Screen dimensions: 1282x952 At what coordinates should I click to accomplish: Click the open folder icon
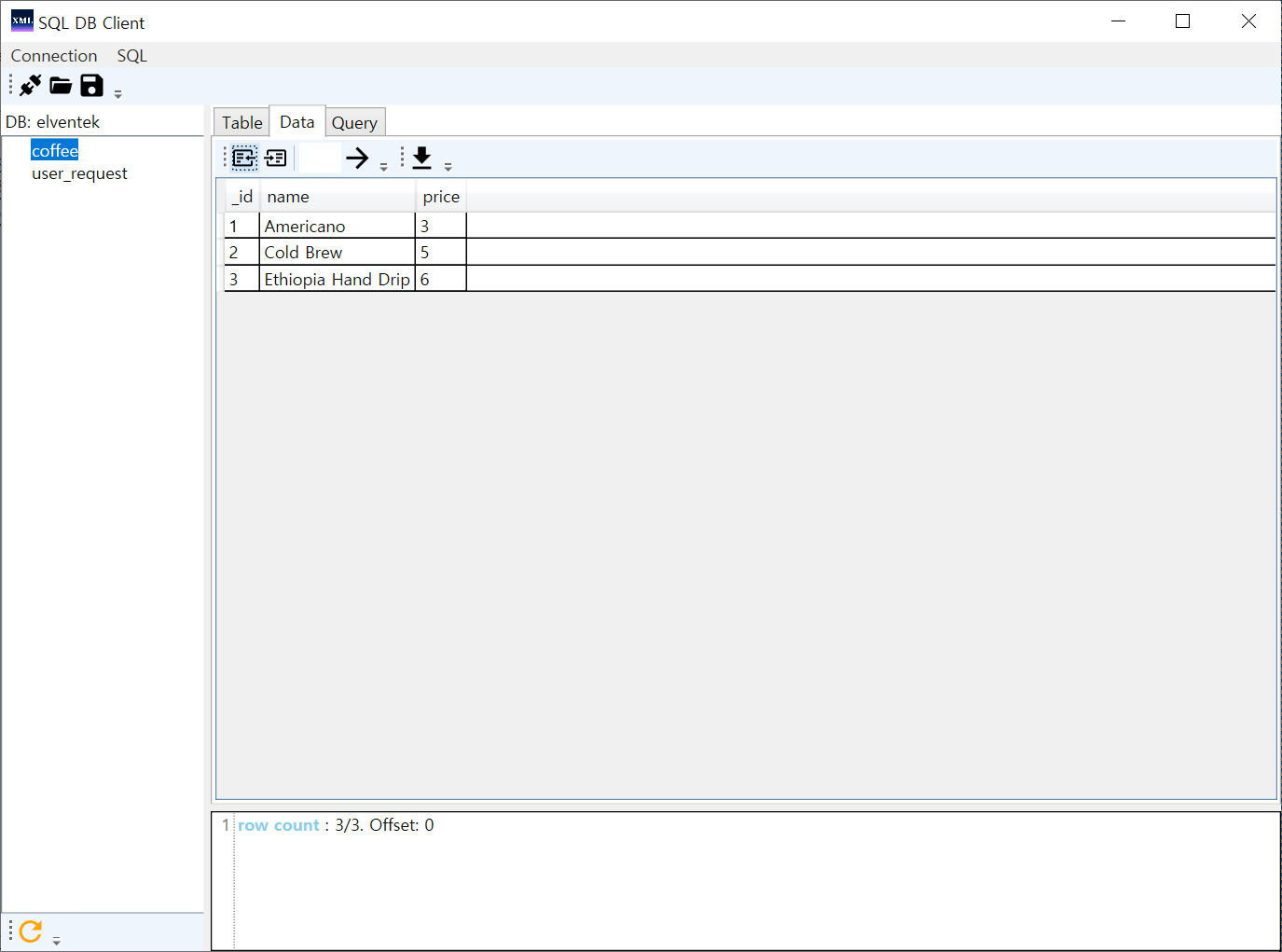61,86
